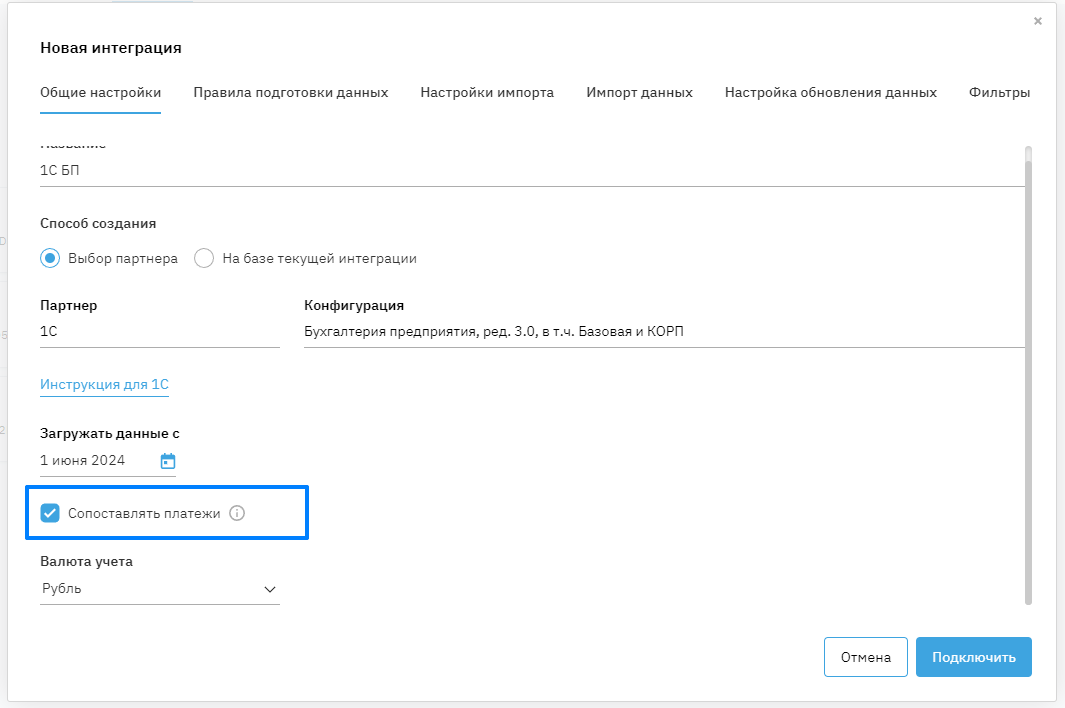
Task: Open the calendar date picker icon
Action: 168,461
